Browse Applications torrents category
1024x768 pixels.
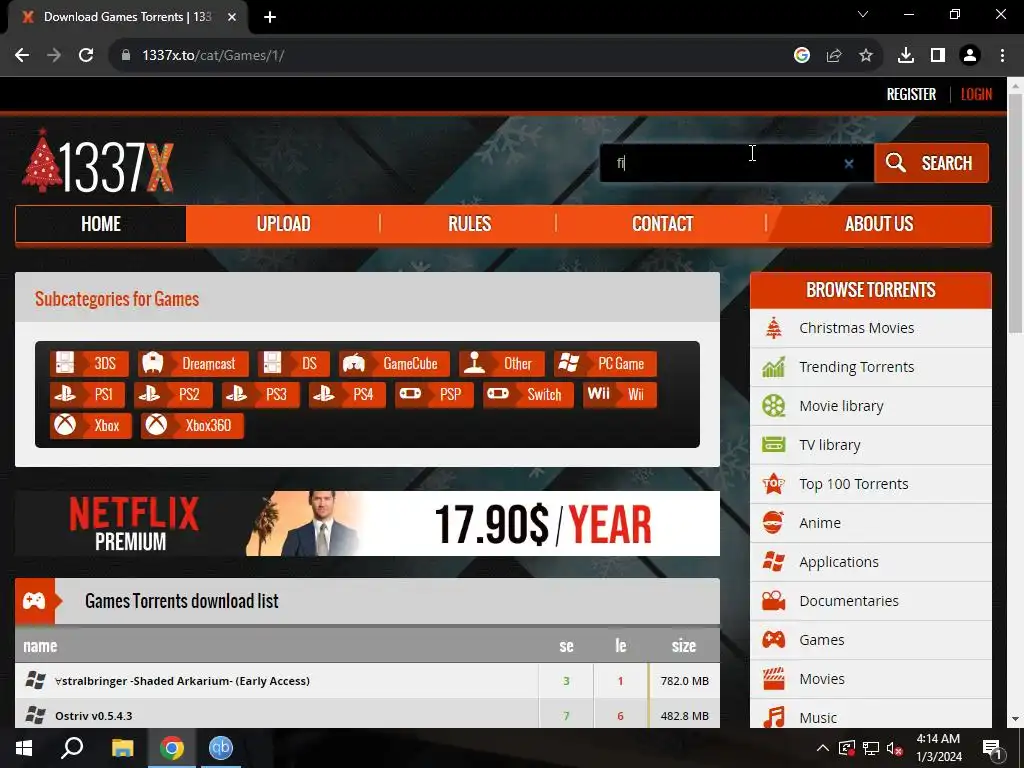[871, 562]
